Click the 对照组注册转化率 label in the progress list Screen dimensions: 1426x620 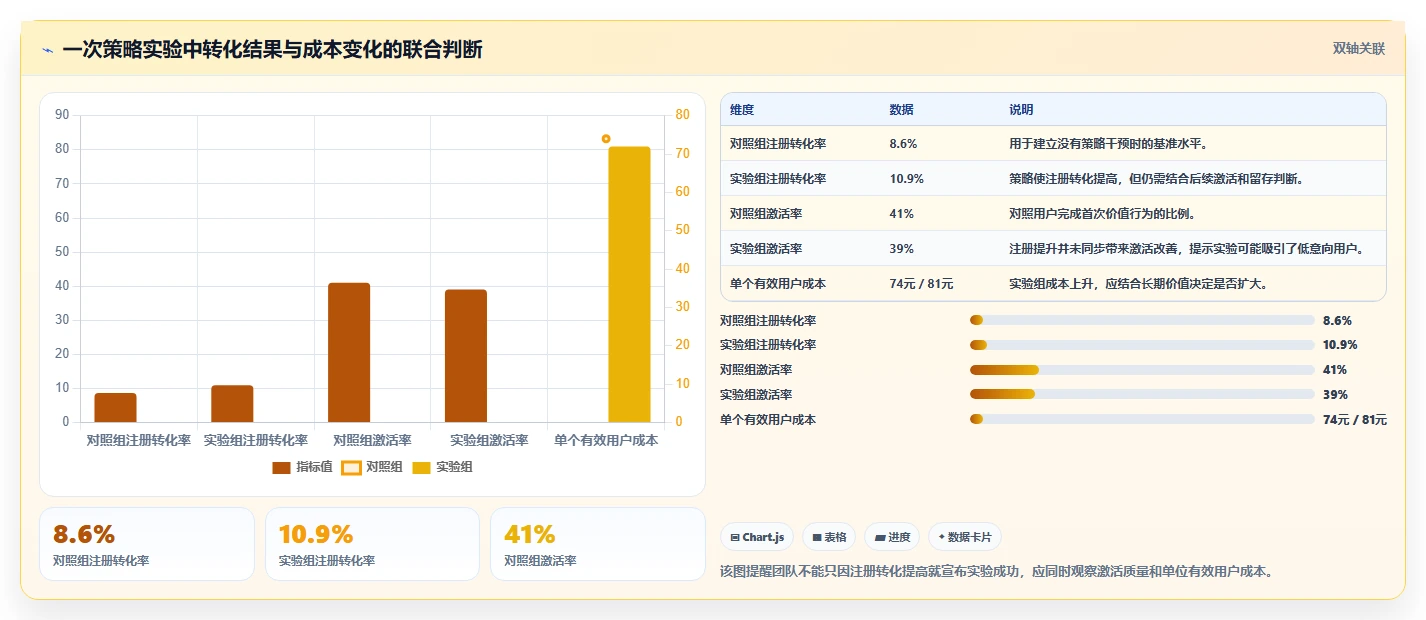(768, 321)
